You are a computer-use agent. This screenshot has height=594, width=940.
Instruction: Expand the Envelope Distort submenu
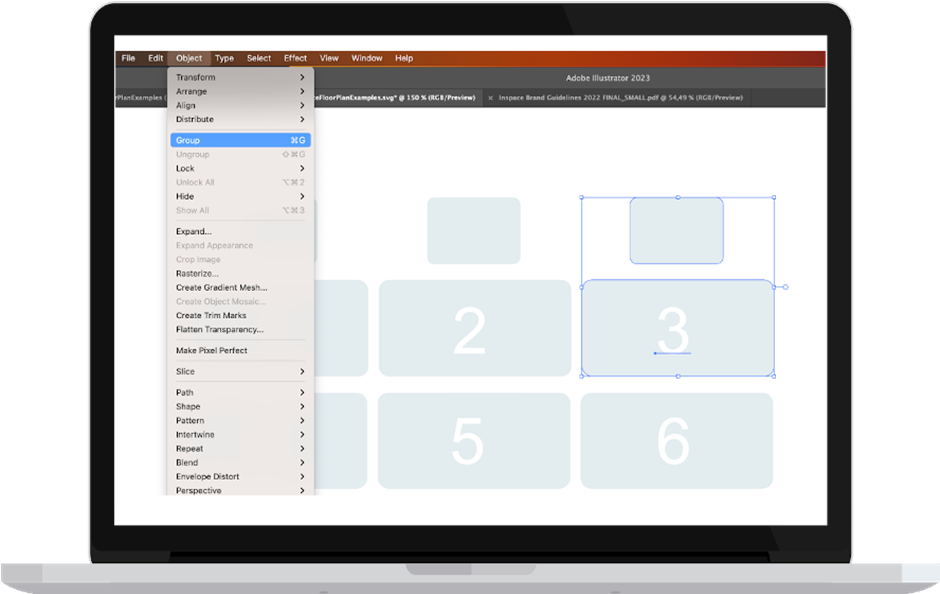click(240, 477)
